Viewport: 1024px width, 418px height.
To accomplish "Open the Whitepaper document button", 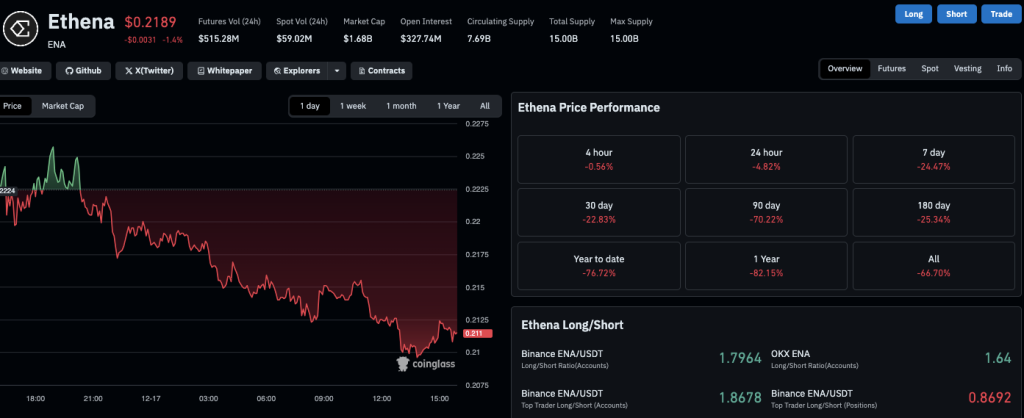I will 228,71.
